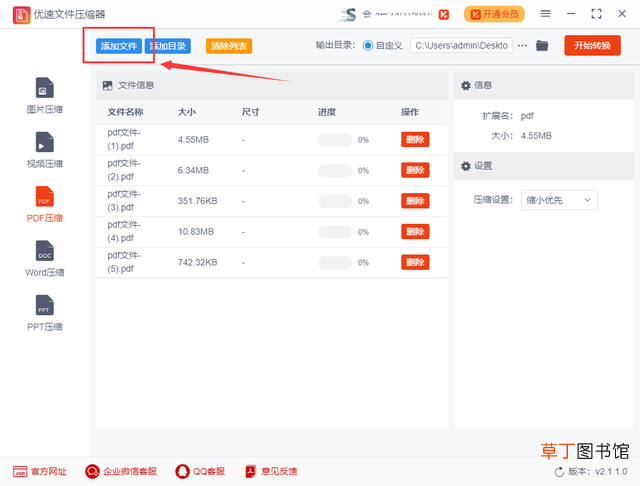Viewport: 640px width, 486px height.
Task: Click 清除列表 clear list button
Action: point(229,46)
